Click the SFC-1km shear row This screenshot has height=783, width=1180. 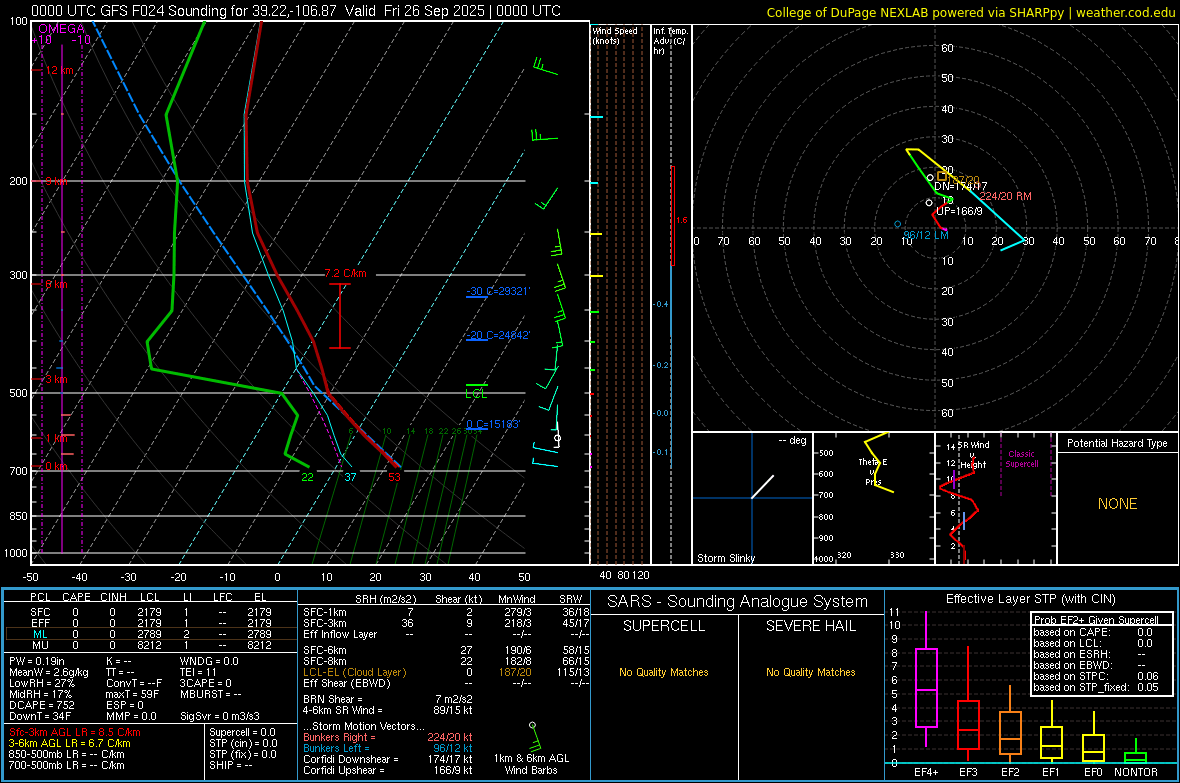coord(446,612)
